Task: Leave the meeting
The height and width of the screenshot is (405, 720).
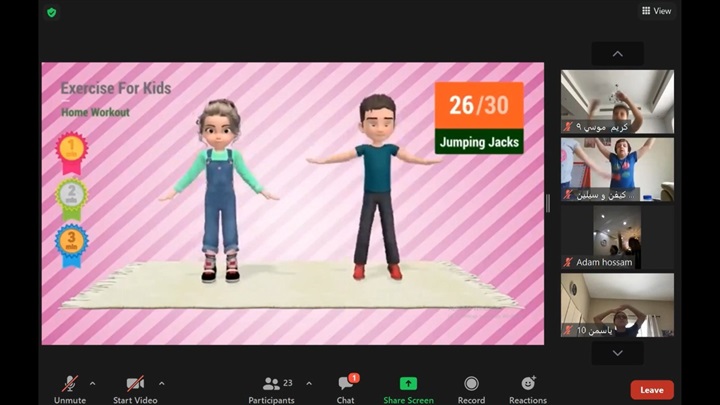Action: (x=651, y=390)
